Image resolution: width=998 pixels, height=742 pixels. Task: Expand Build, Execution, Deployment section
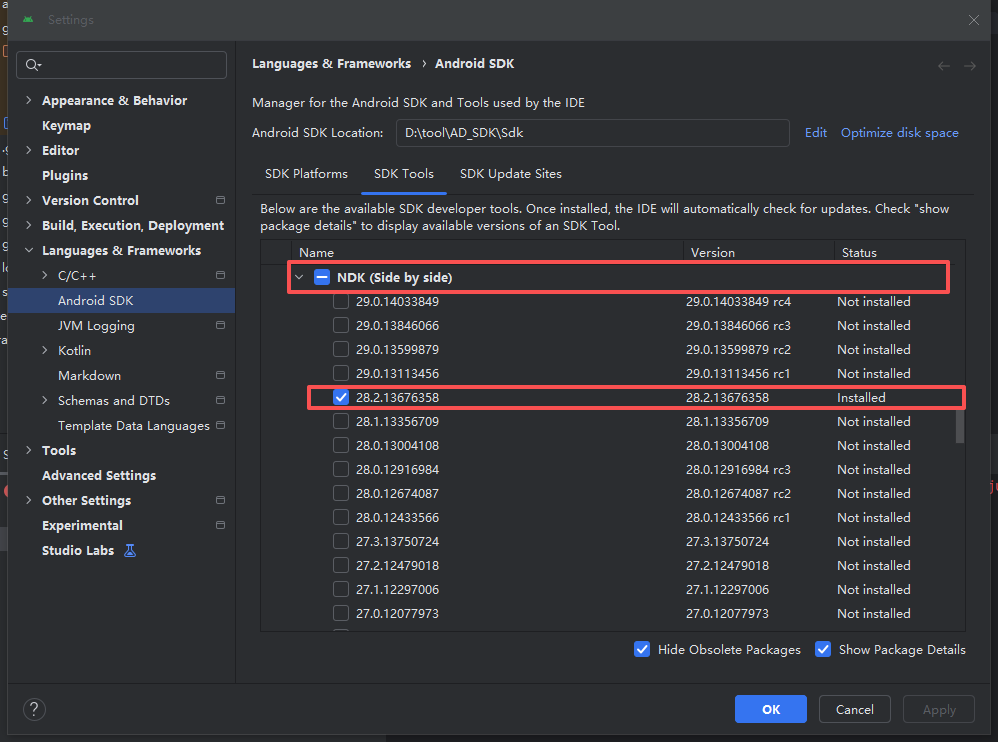point(29,225)
